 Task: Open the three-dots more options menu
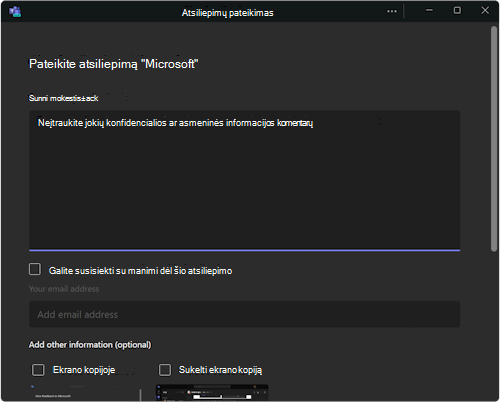point(392,11)
